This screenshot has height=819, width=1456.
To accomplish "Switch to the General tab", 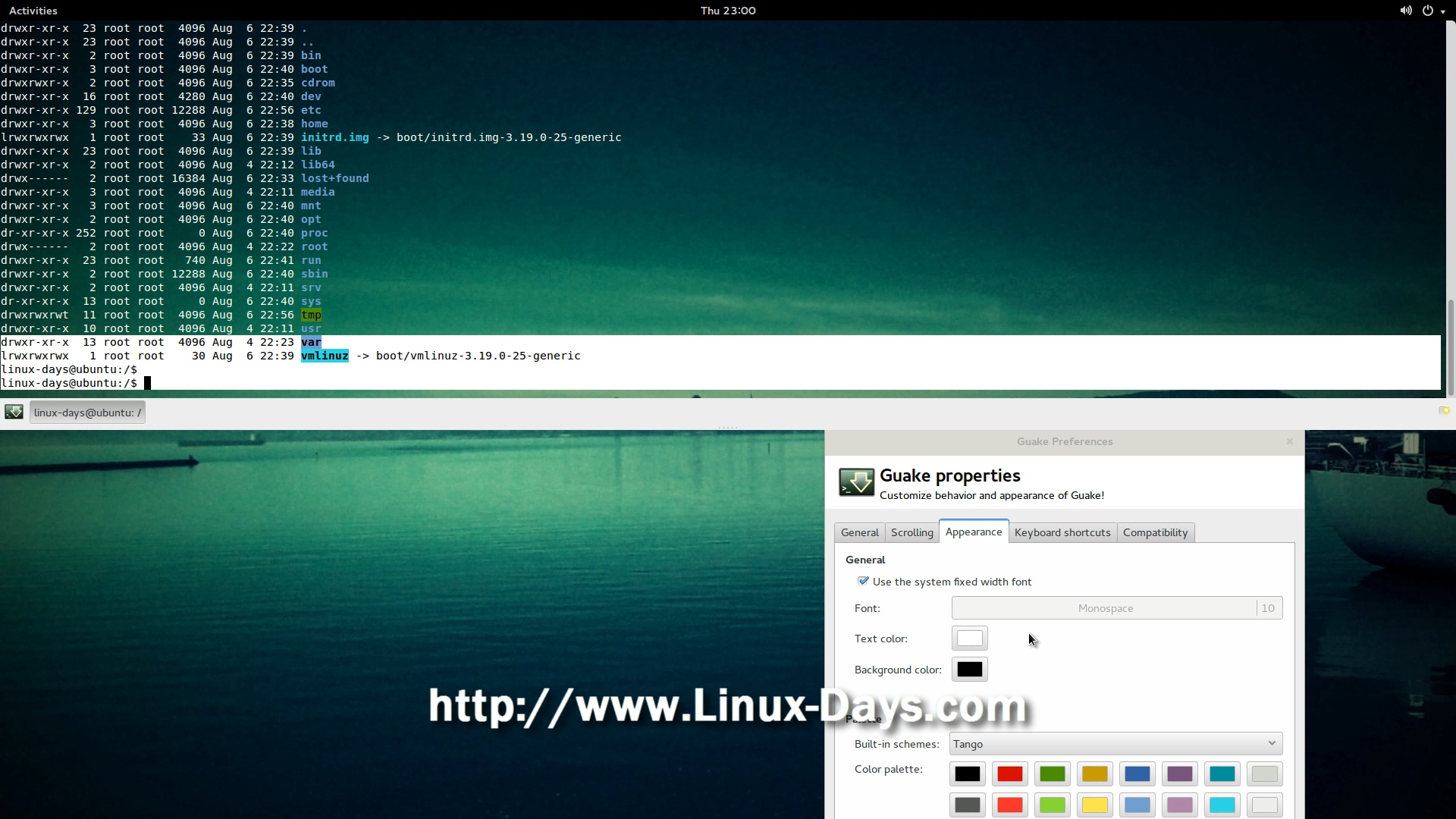I will (859, 532).
